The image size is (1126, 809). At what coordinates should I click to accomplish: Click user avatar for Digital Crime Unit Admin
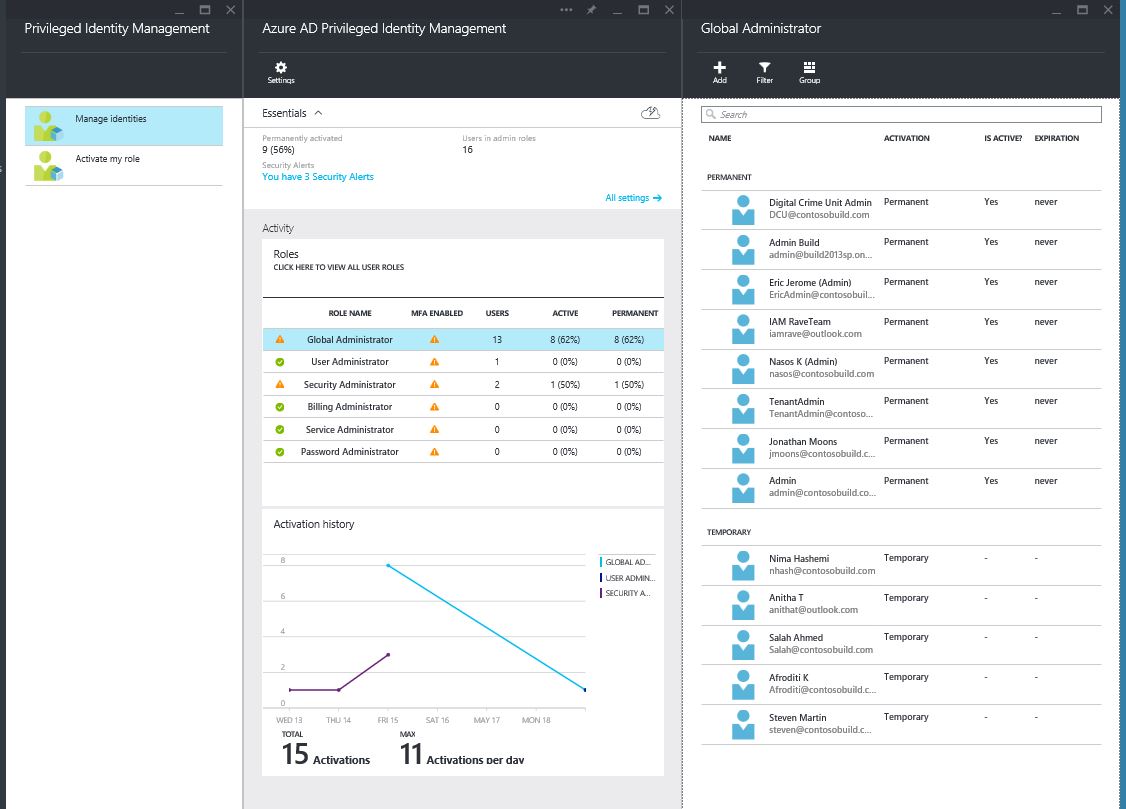point(743,210)
